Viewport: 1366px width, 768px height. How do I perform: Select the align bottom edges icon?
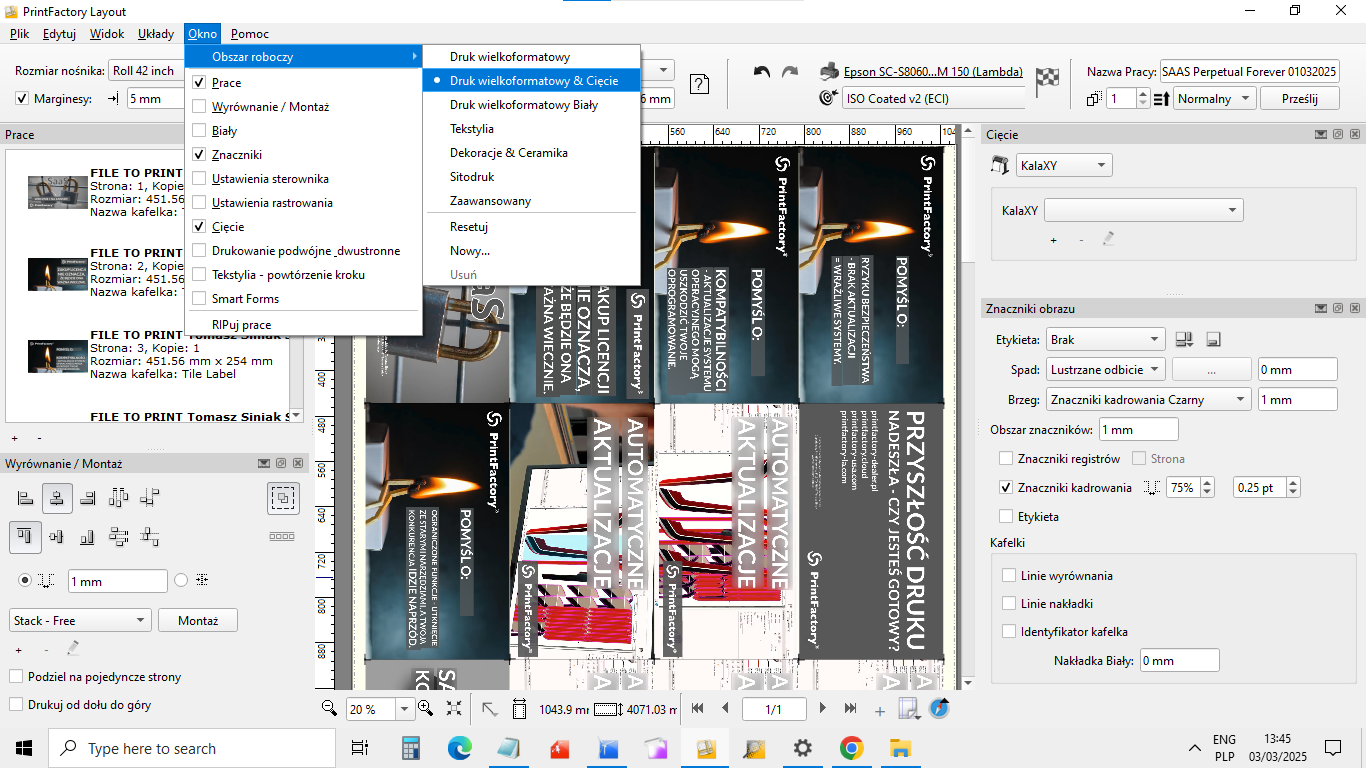(88, 537)
